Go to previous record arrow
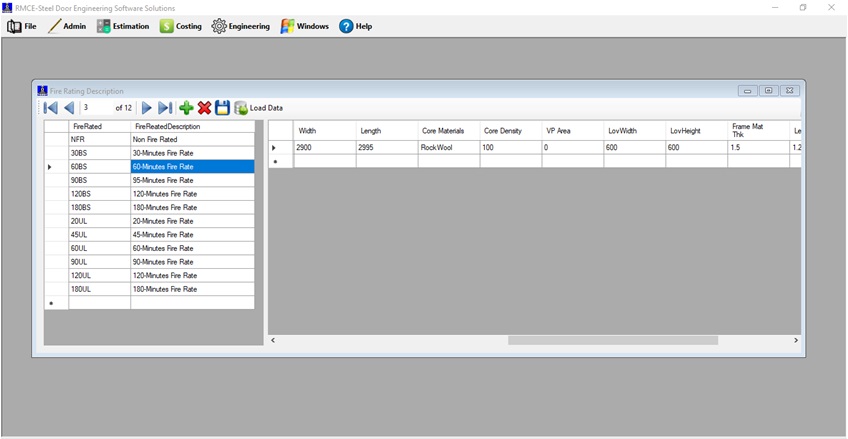The width and height of the screenshot is (848, 439). 69,108
